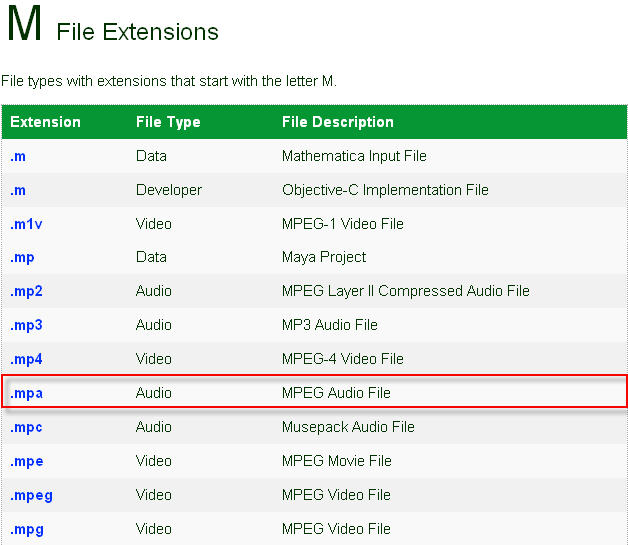
Task: Select the .mp2 extension link
Action: [x=26, y=292]
